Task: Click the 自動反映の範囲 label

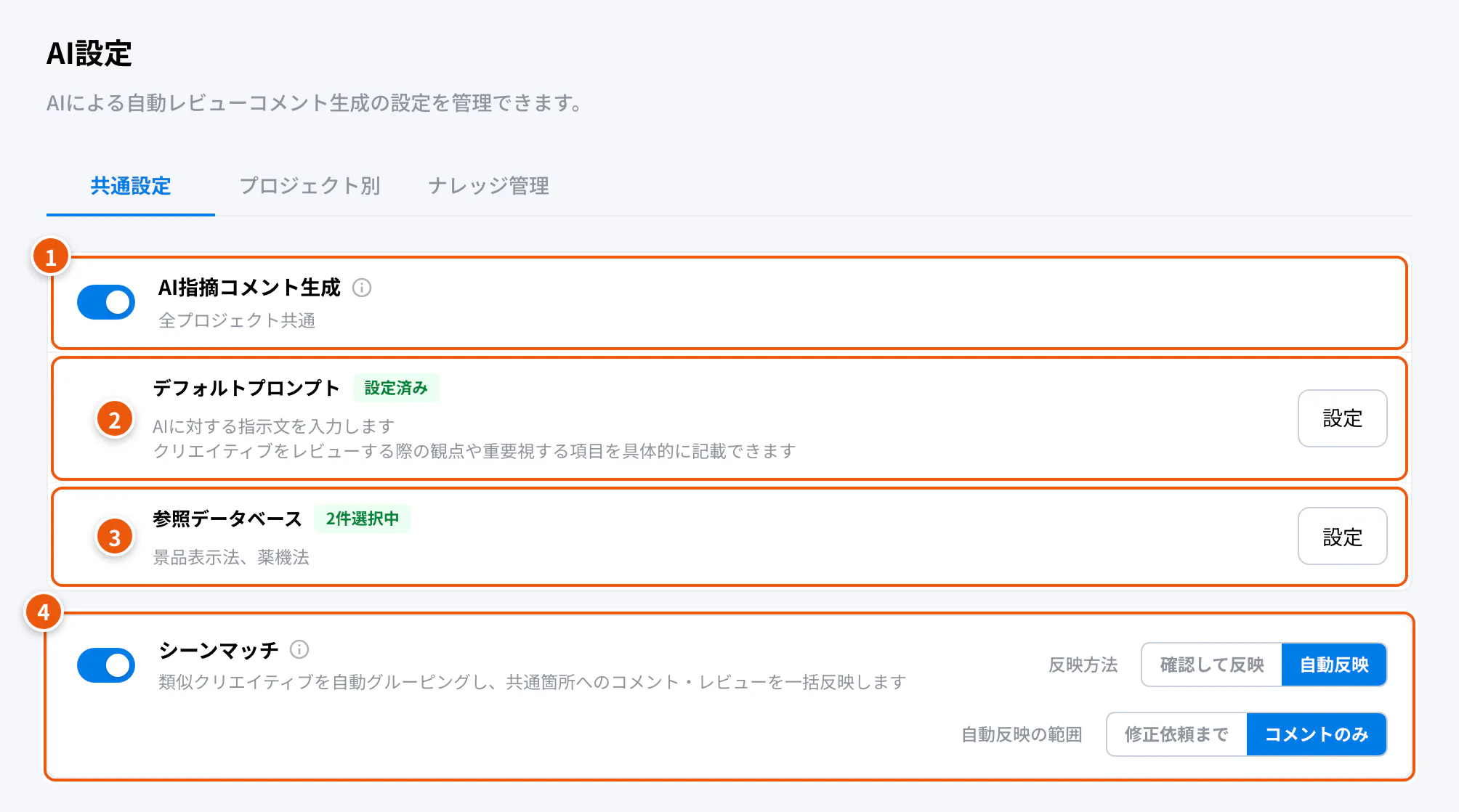Action: click(x=1022, y=734)
